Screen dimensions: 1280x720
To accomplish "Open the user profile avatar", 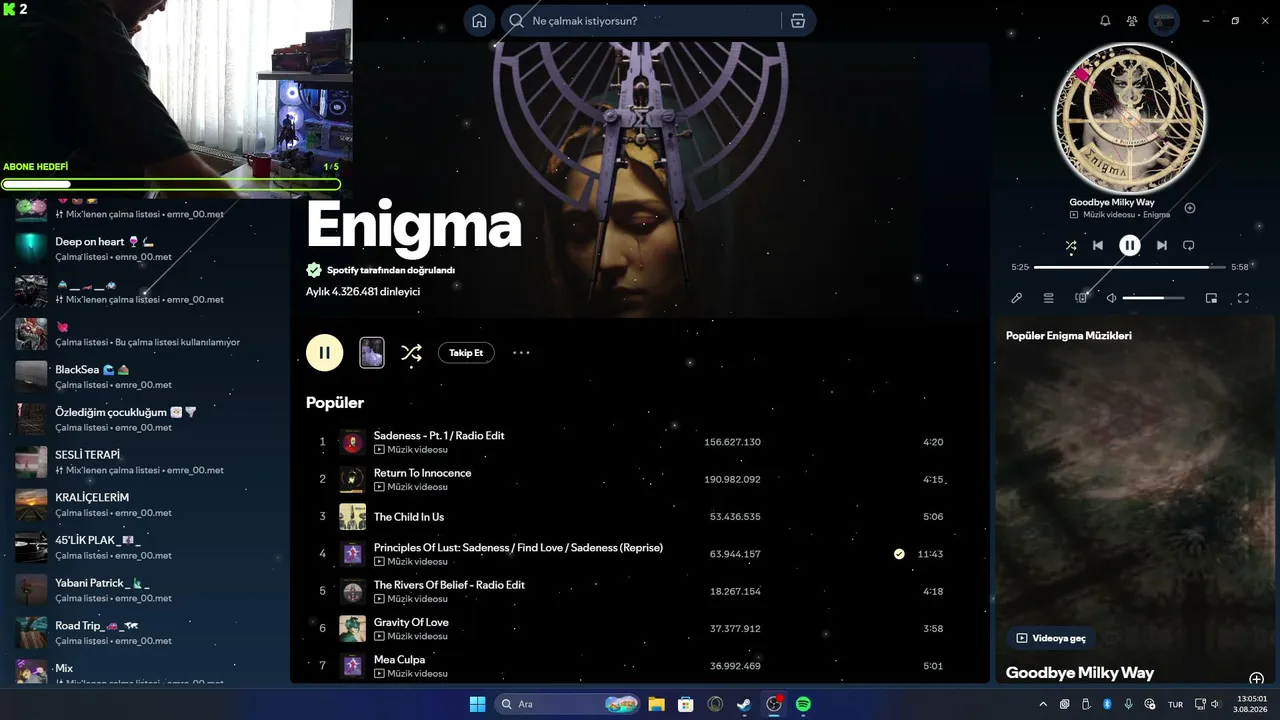I will (x=1163, y=21).
